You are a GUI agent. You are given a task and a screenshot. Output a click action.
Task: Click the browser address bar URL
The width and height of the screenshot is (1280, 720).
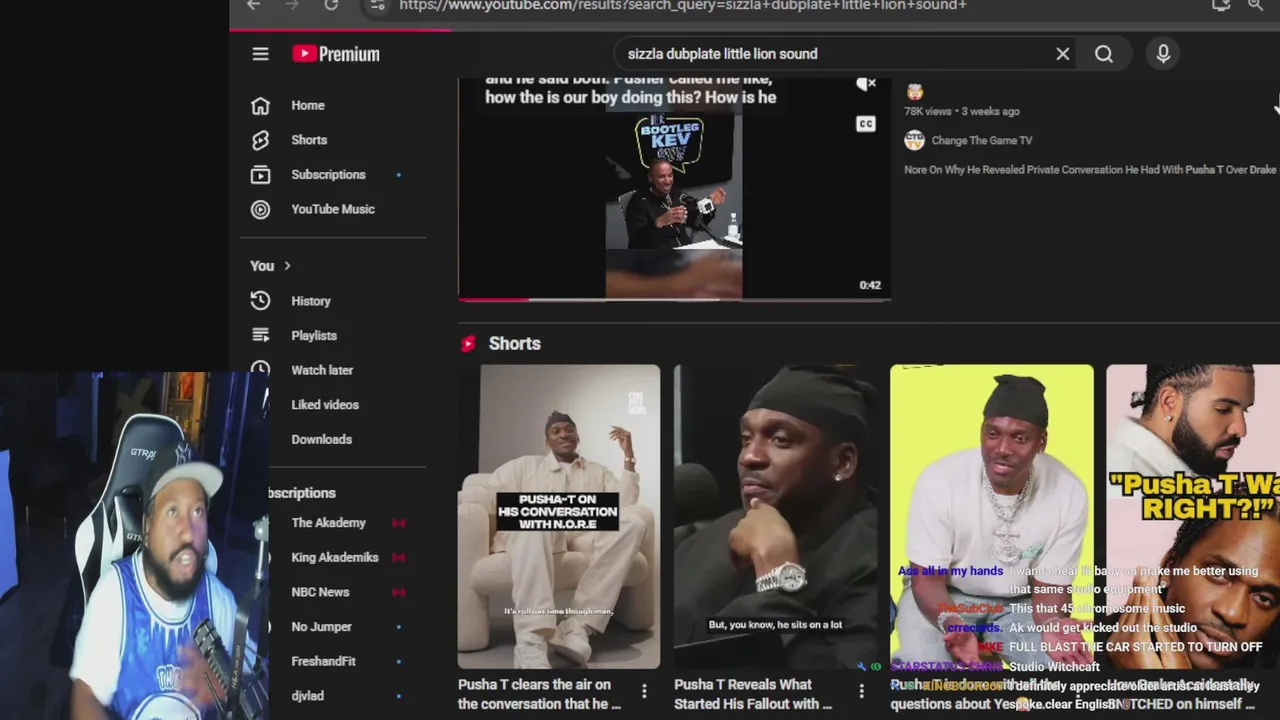[683, 5]
